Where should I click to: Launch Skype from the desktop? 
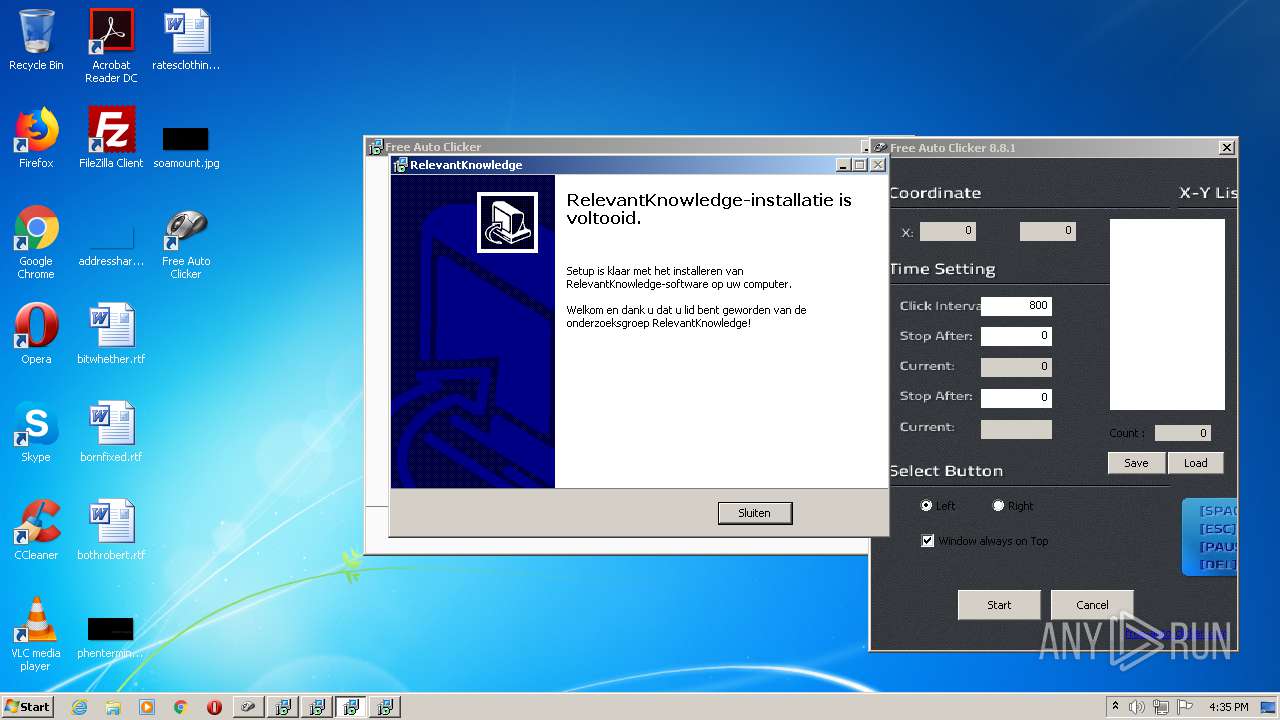[x=36, y=432]
